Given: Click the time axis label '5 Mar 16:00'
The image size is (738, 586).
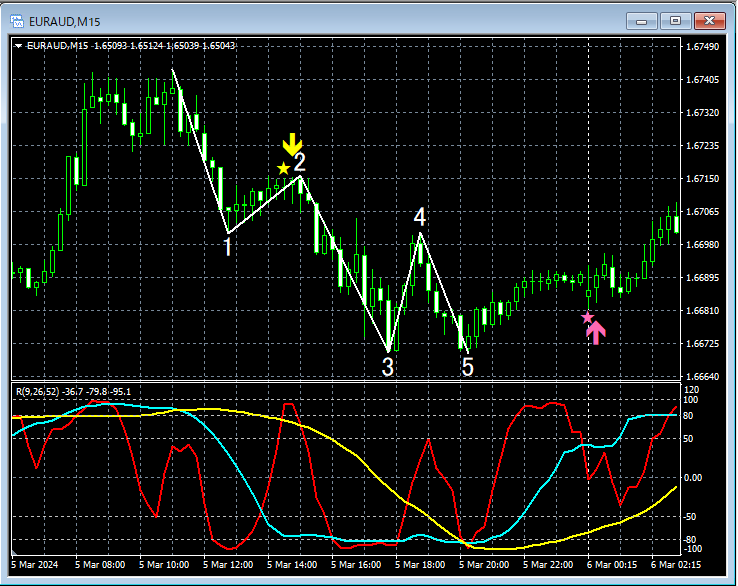Looking at the screenshot, I should tap(356, 564).
